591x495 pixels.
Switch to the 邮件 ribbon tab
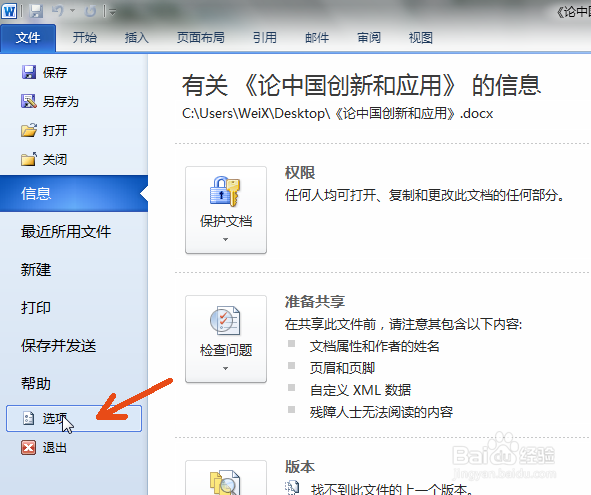point(317,38)
